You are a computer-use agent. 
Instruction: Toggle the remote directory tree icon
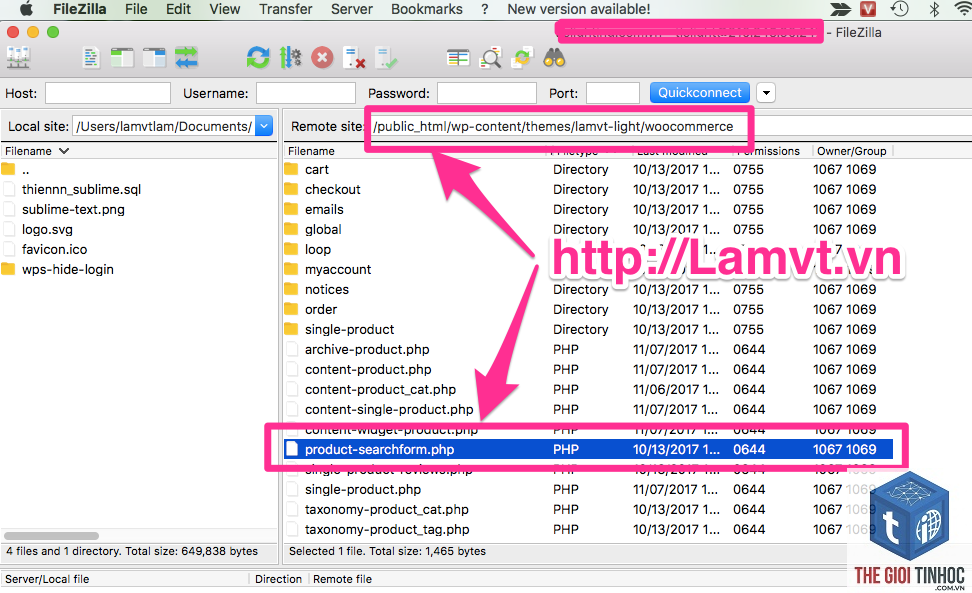pyautogui.click(x=154, y=58)
